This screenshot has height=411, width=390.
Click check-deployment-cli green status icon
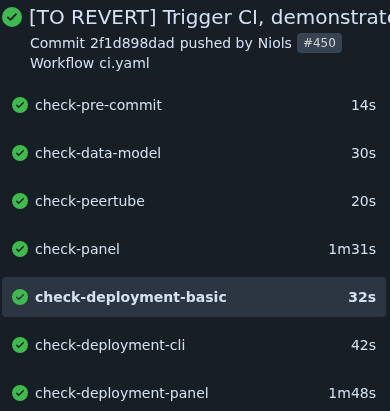(20, 345)
